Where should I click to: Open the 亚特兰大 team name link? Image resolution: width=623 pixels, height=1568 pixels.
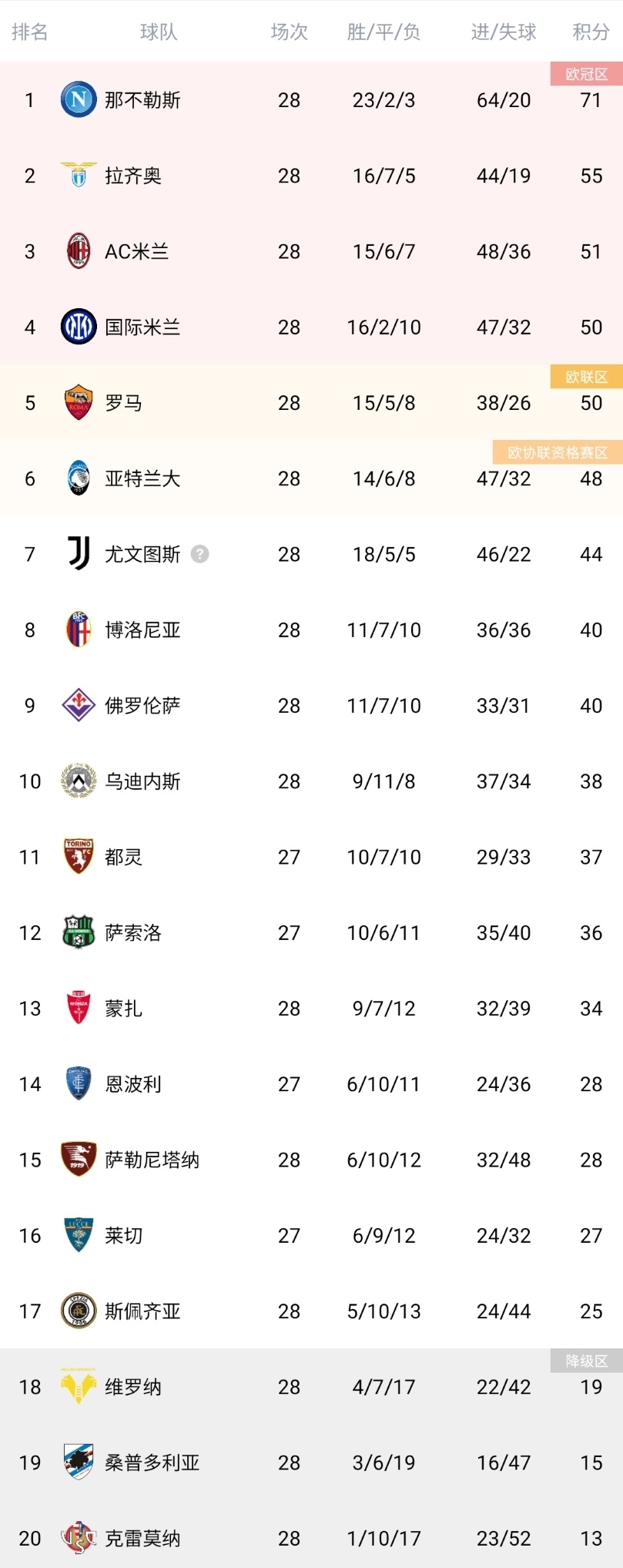pyautogui.click(x=142, y=478)
